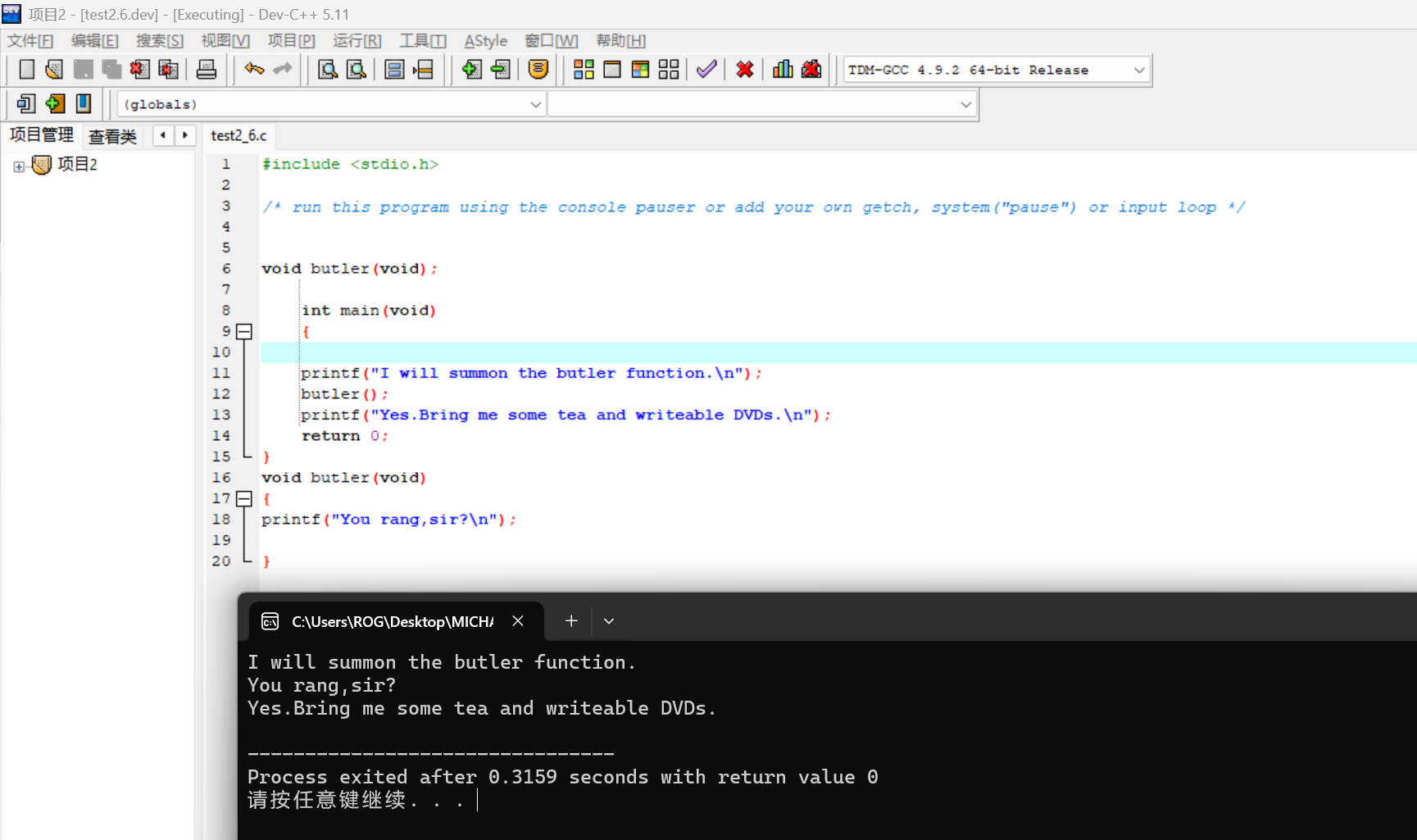The image size is (1417, 840).
Task: Open the profile analysis chart icon
Action: click(x=783, y=70)
